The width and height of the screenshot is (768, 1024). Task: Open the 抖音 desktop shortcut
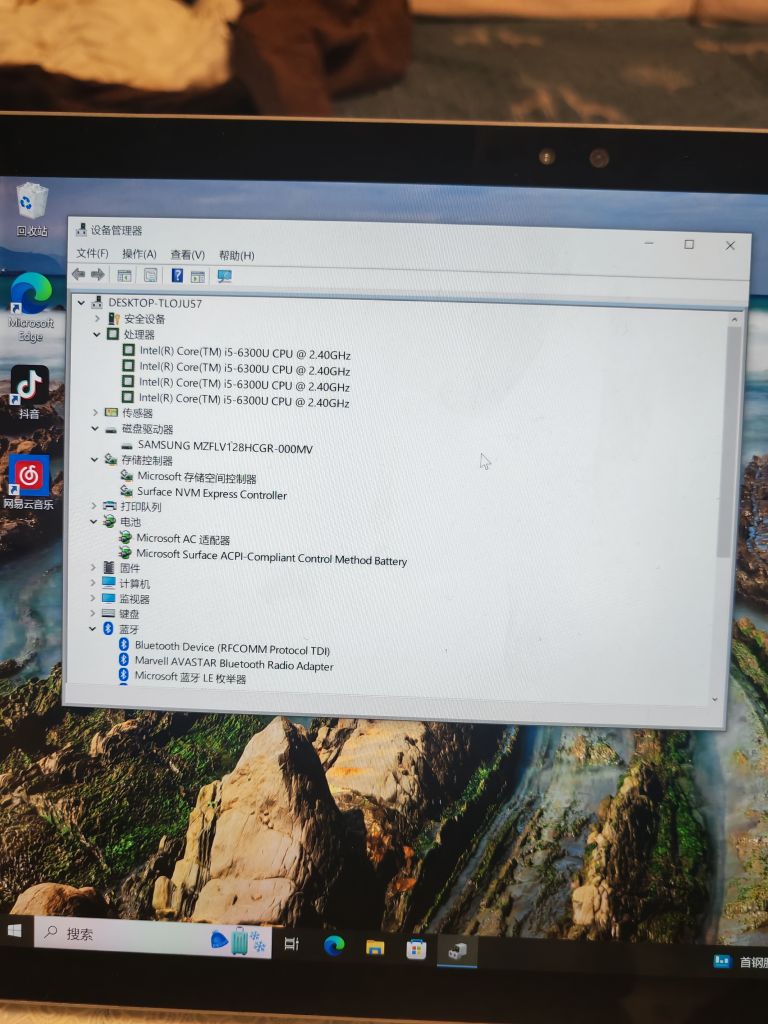(x=30, y=392)
